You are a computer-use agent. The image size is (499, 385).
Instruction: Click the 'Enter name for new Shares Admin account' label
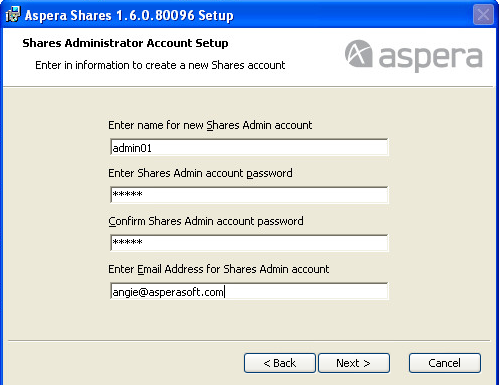coord(210,125)
